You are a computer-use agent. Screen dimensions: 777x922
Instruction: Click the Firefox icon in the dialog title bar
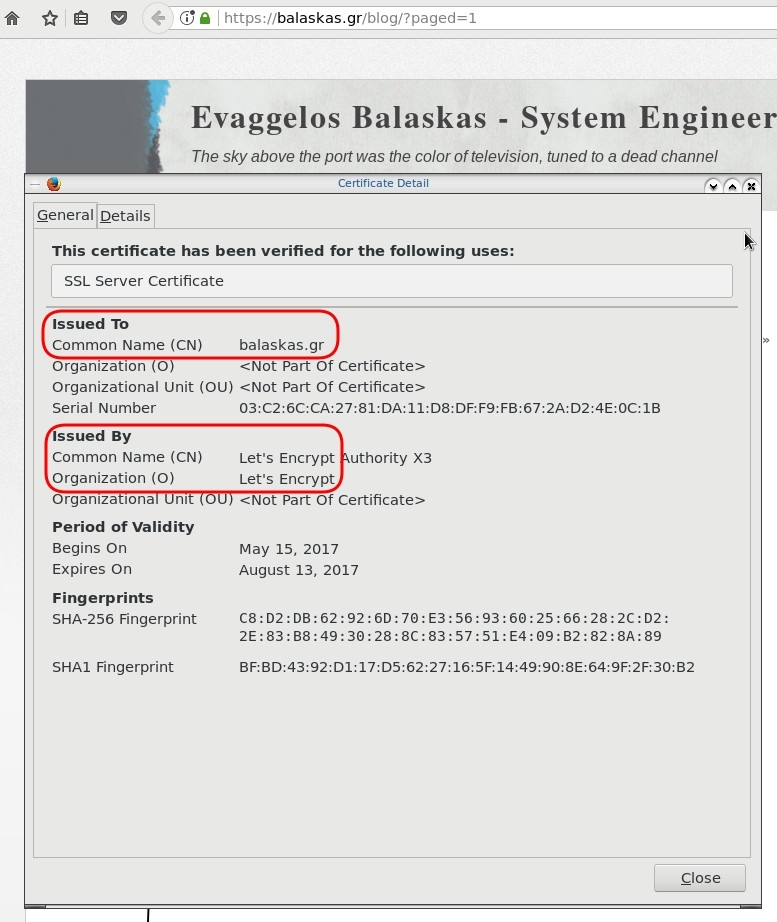tap(54, 184)
